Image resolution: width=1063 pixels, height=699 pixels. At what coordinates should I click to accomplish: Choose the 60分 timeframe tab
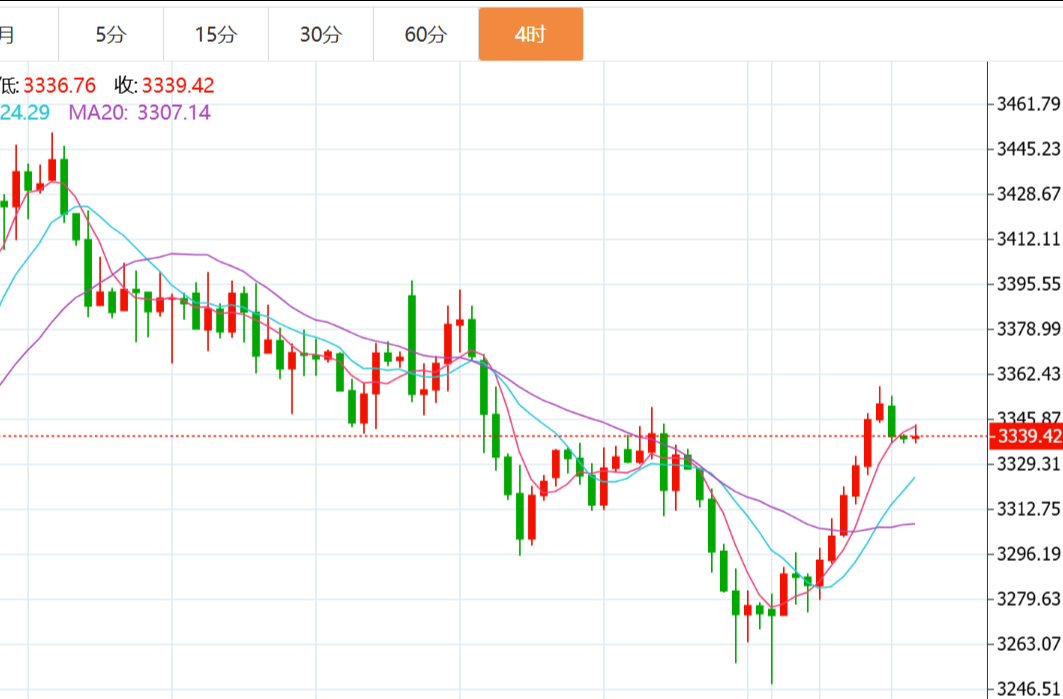426,35
